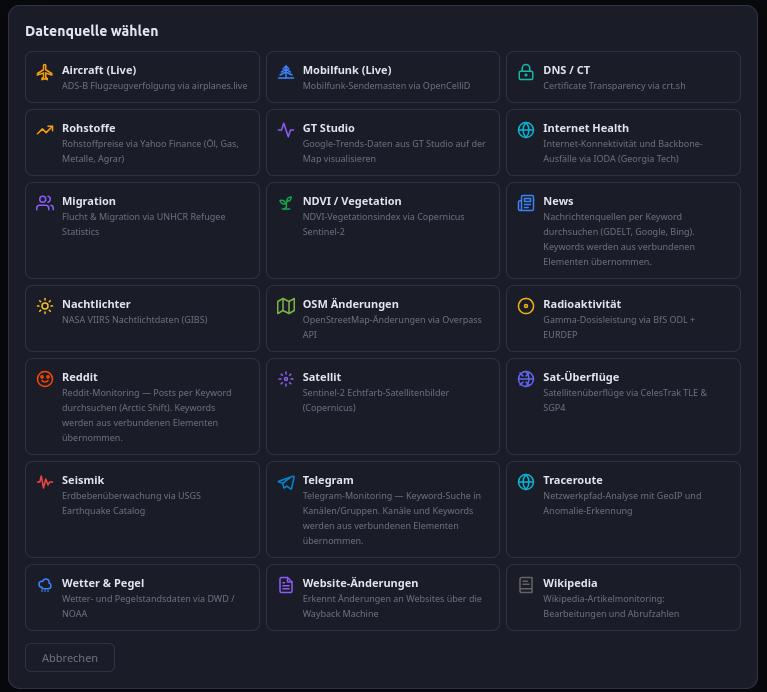The image size is (767, 692).
Task: Click the sun icon for Nachtlichter
Action: click(x=45, y=306)
